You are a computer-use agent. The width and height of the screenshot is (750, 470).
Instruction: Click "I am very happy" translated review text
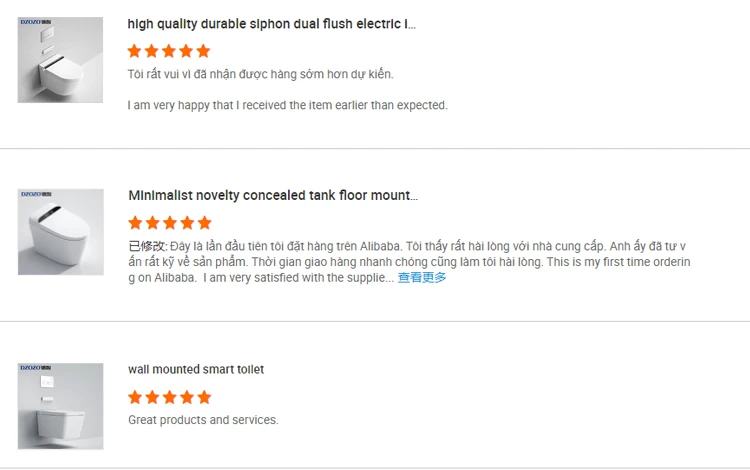[287, 105]
